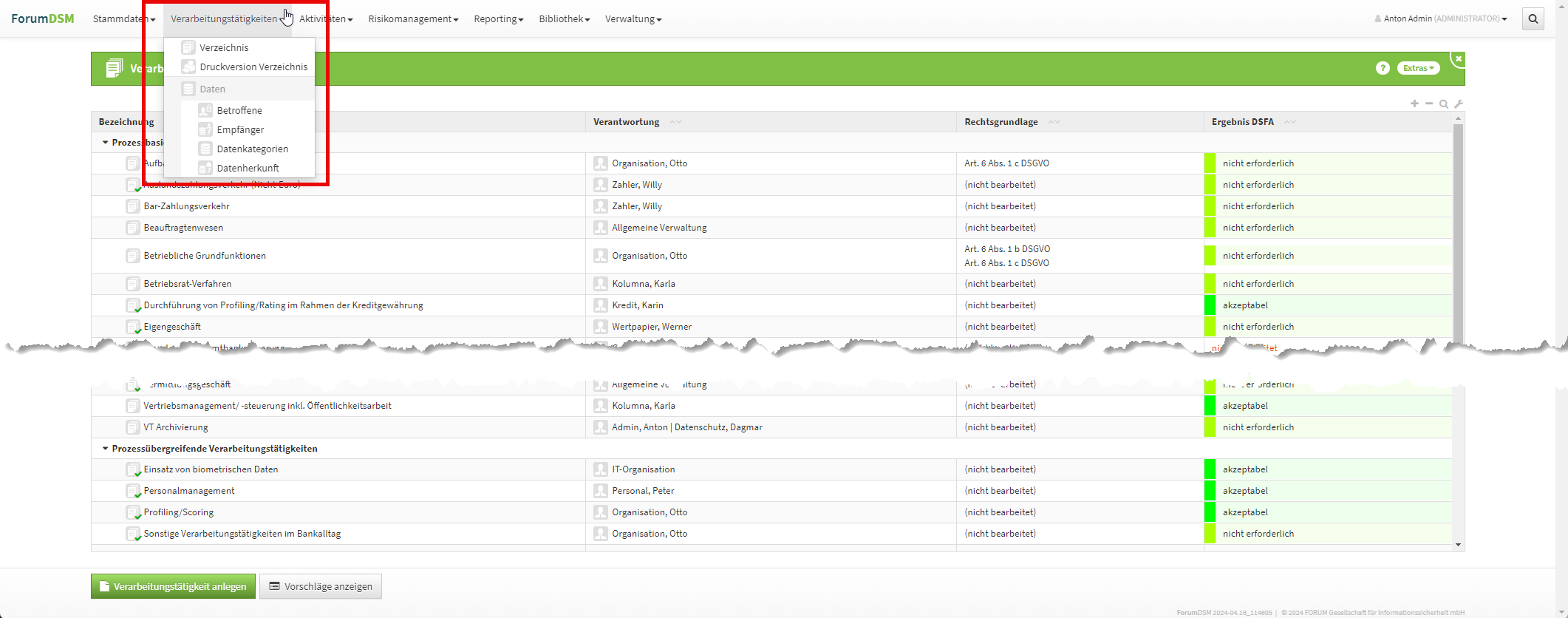
Task: Open the Extras dropdown
Action: coord(1418,68)
